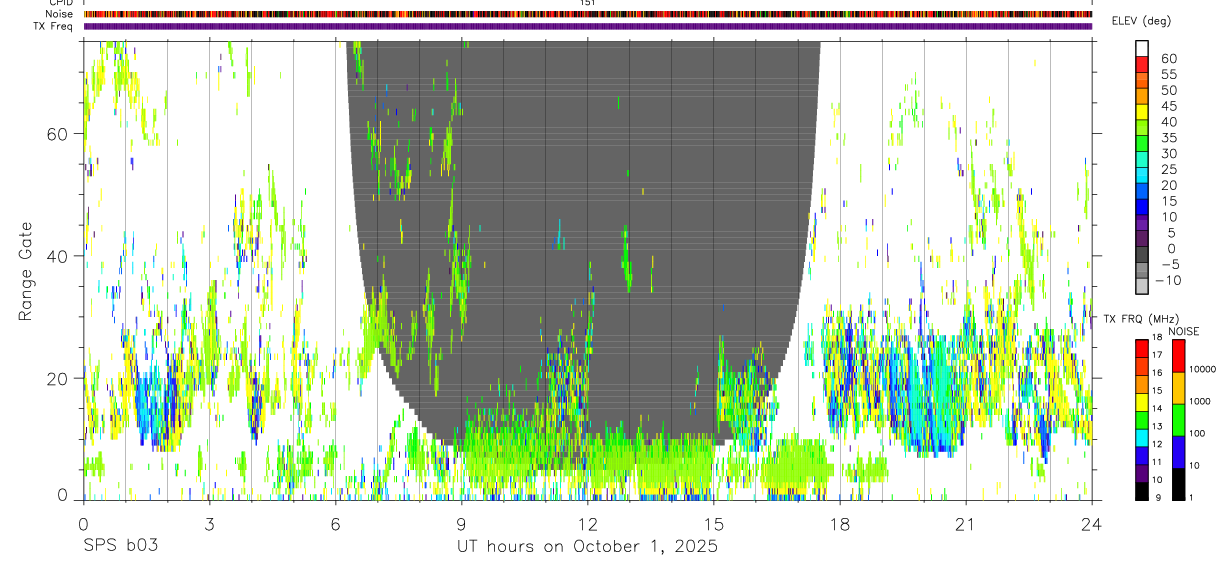Click the "18" label atop the TX FRQ scale
1228x567 pixels.
click(x=1156, y=339)
